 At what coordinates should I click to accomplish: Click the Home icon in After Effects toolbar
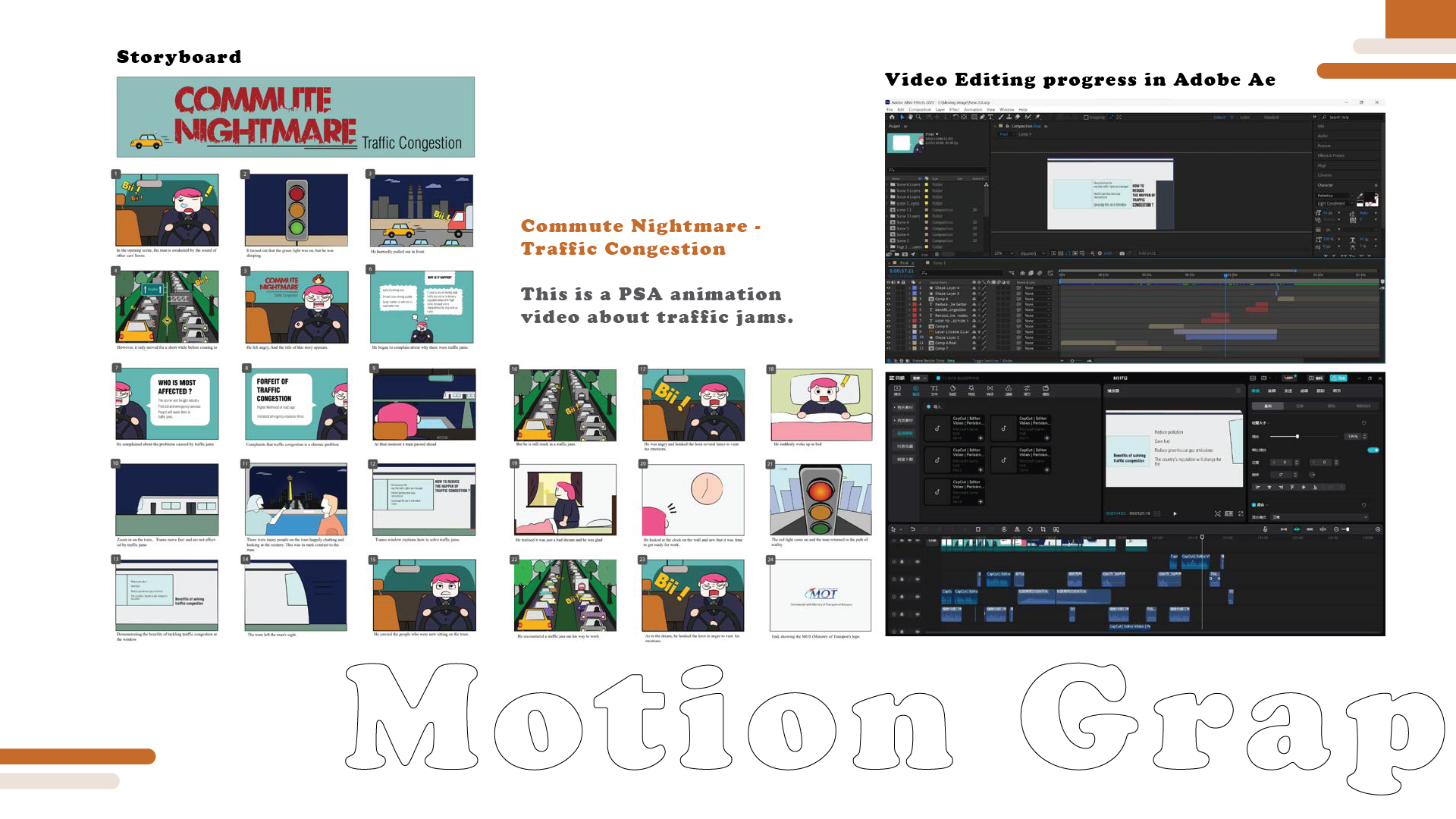tap(892, 118)
